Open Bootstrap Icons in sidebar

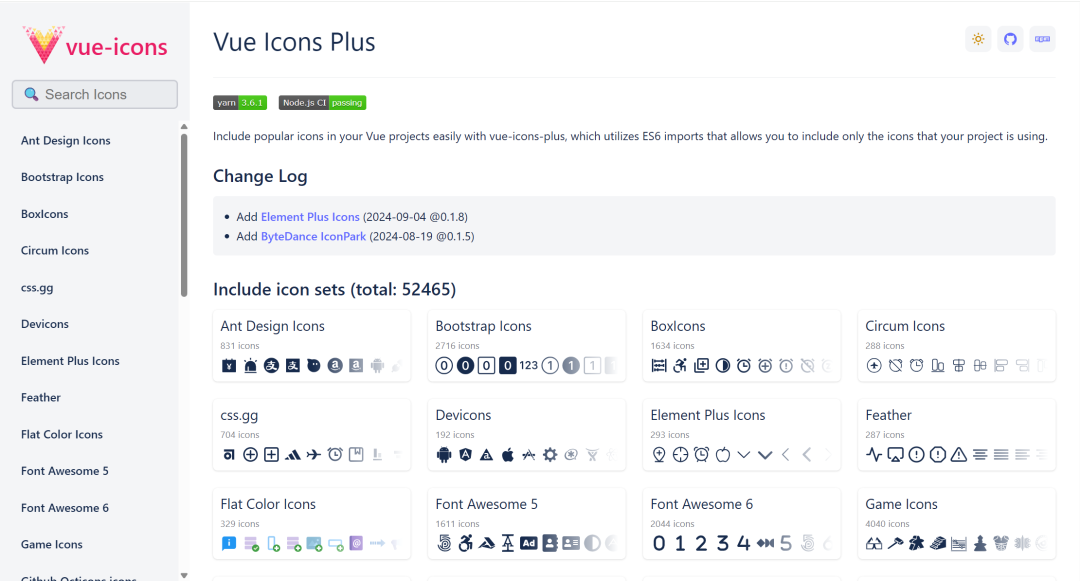(x=62, y=177)
